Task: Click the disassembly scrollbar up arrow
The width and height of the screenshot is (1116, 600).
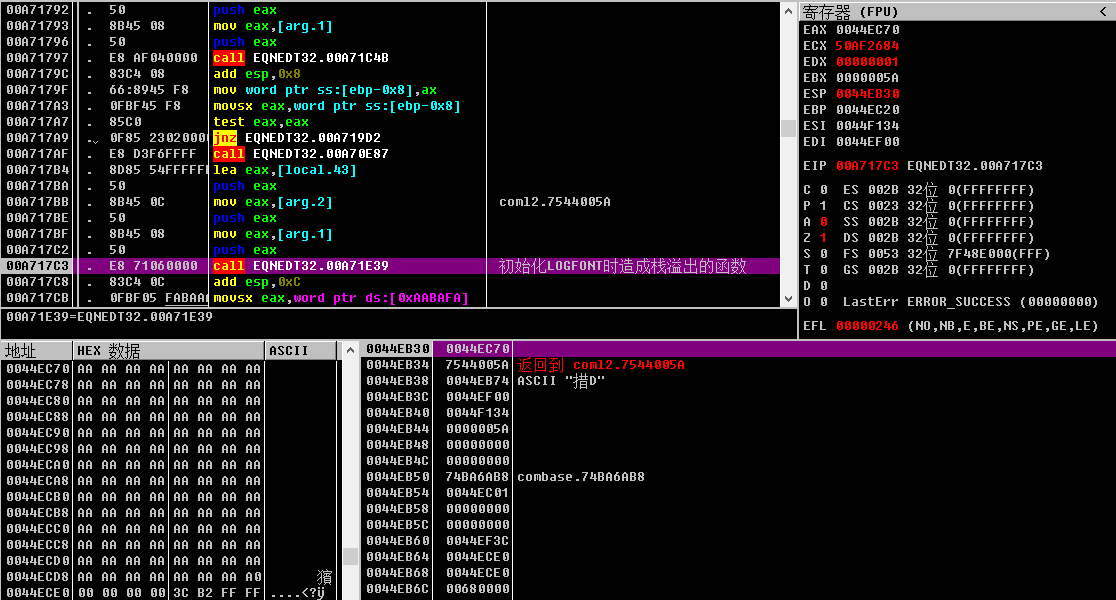Action: (x=788, y=11)
